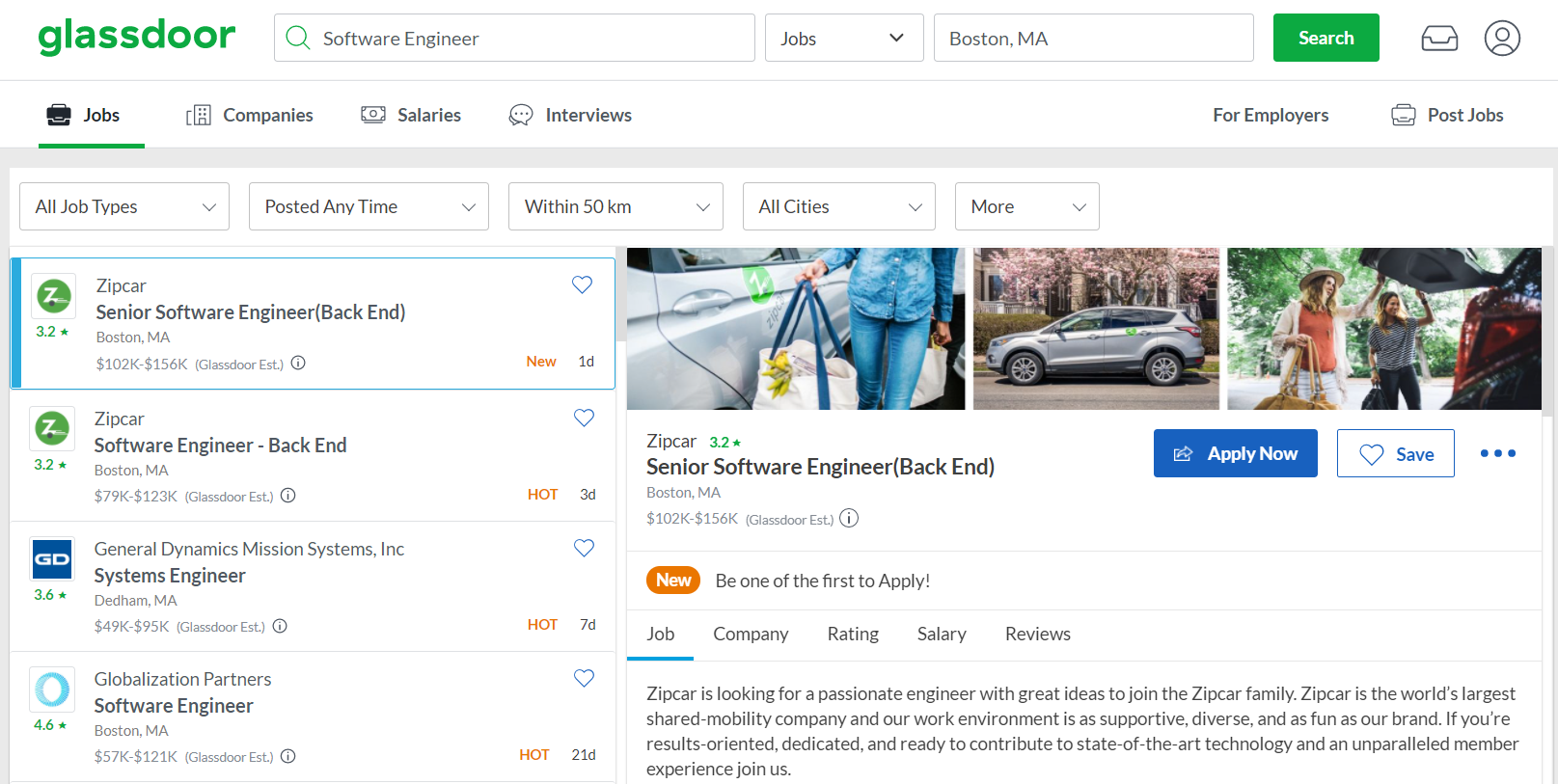The height and width of the screenshot is (784, 1558).
Task: Click the Glassdoor logo
Action: pos(136,38)
